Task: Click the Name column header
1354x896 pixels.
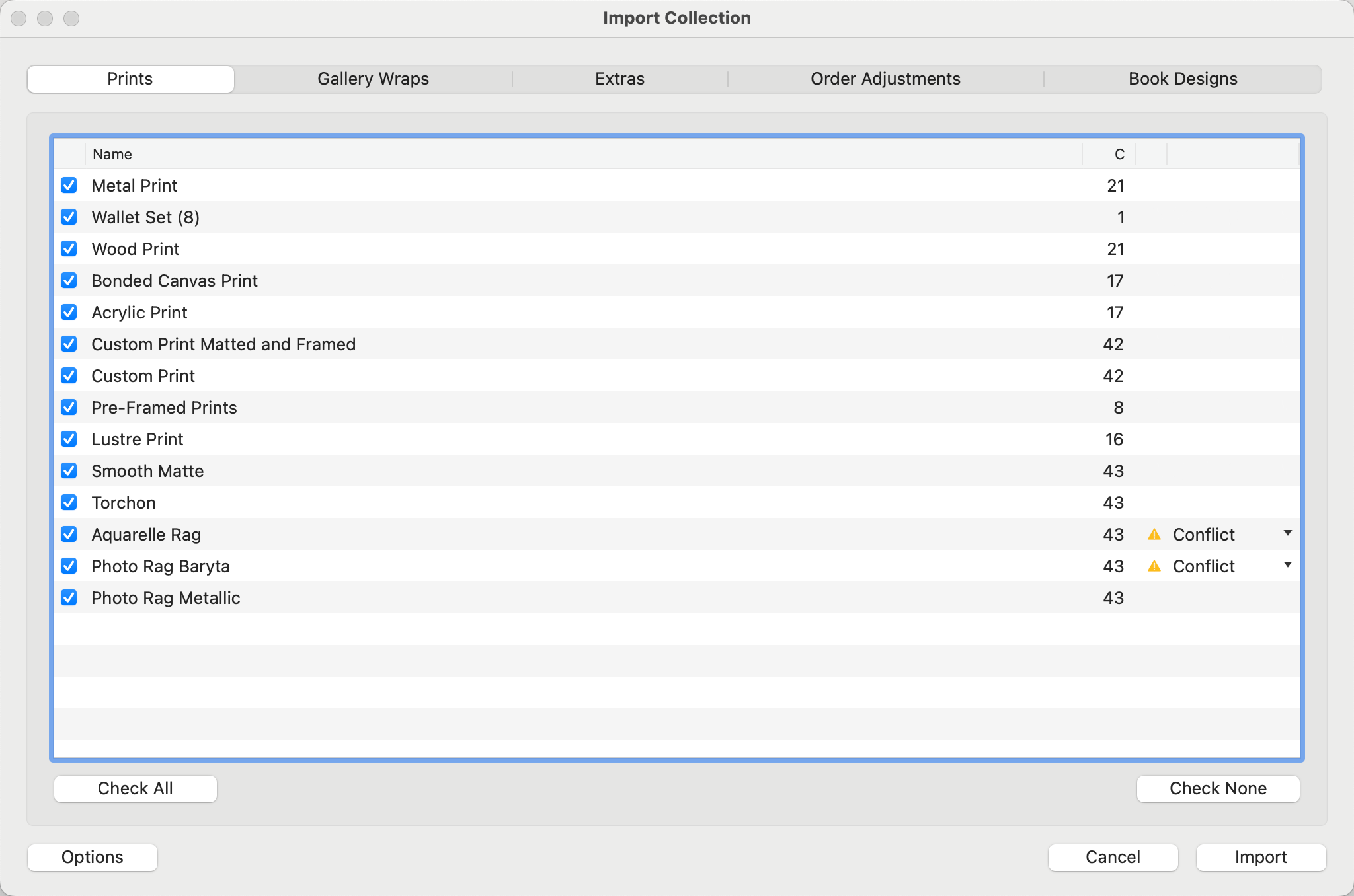Action: pos(112,155)
